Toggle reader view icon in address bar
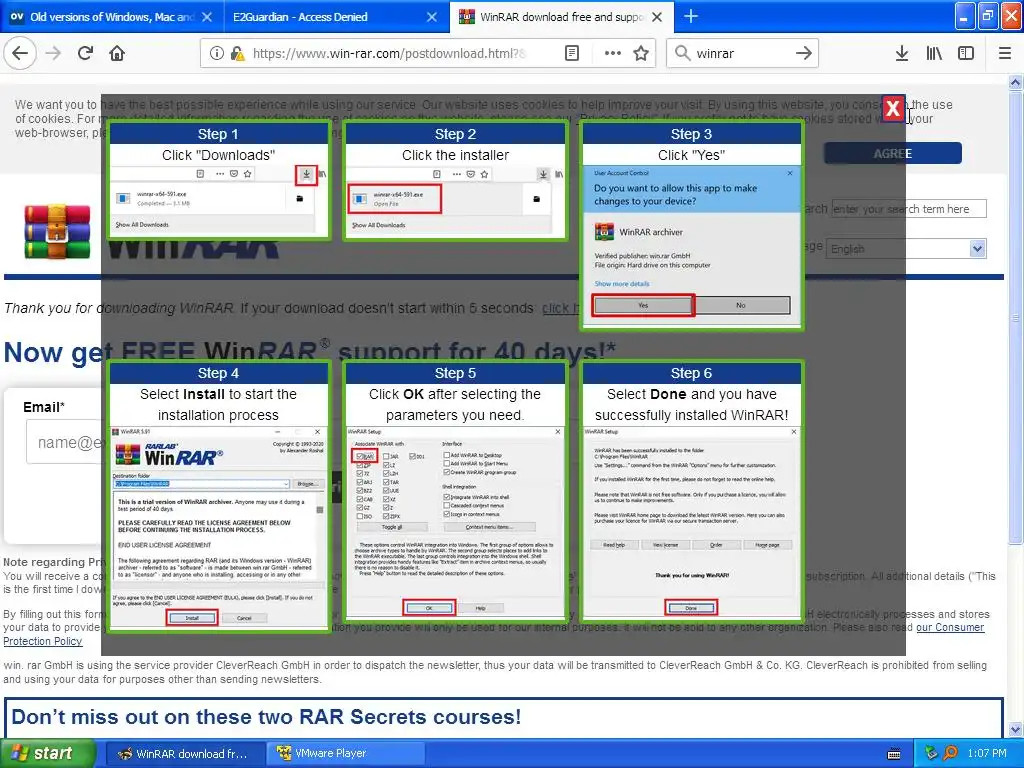This screenshot has width=1024, height=768. click(571, 53)
